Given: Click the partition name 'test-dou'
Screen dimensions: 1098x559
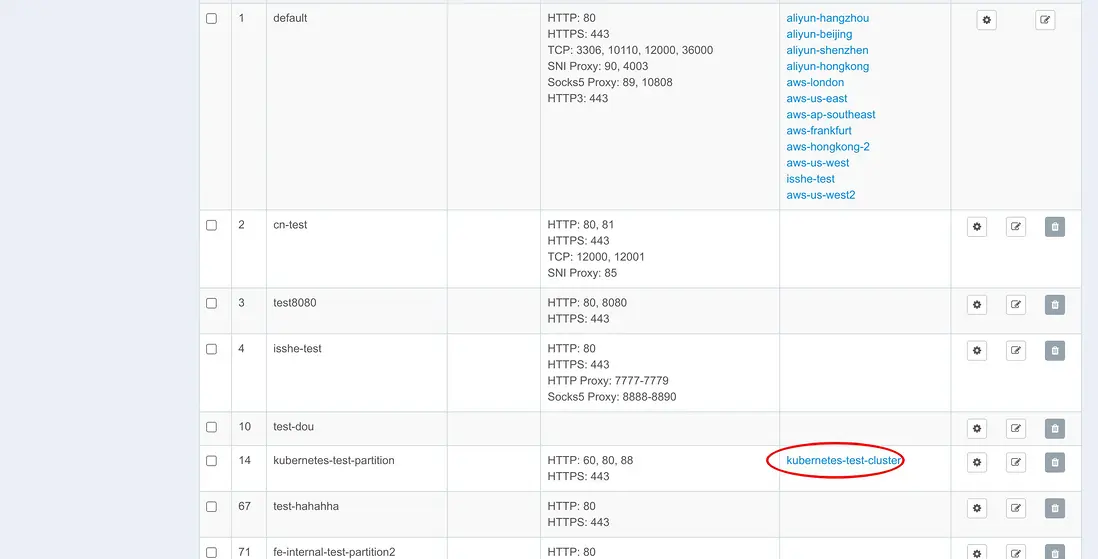Looking at the screenshot, I should click(293, 427).
